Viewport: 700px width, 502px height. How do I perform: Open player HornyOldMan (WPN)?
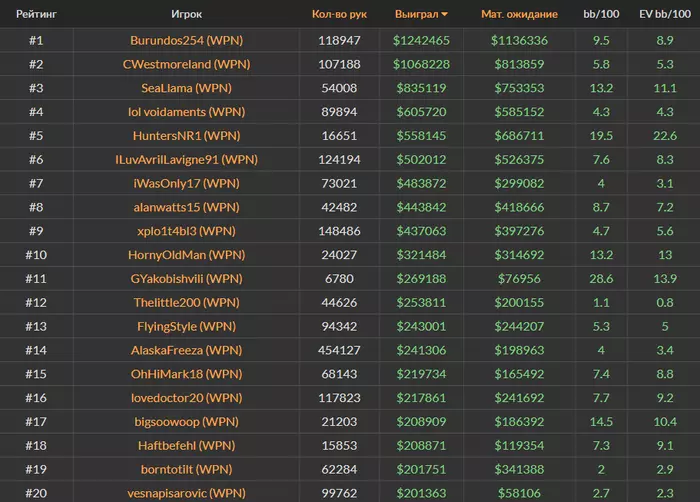(x=187, y=255)
